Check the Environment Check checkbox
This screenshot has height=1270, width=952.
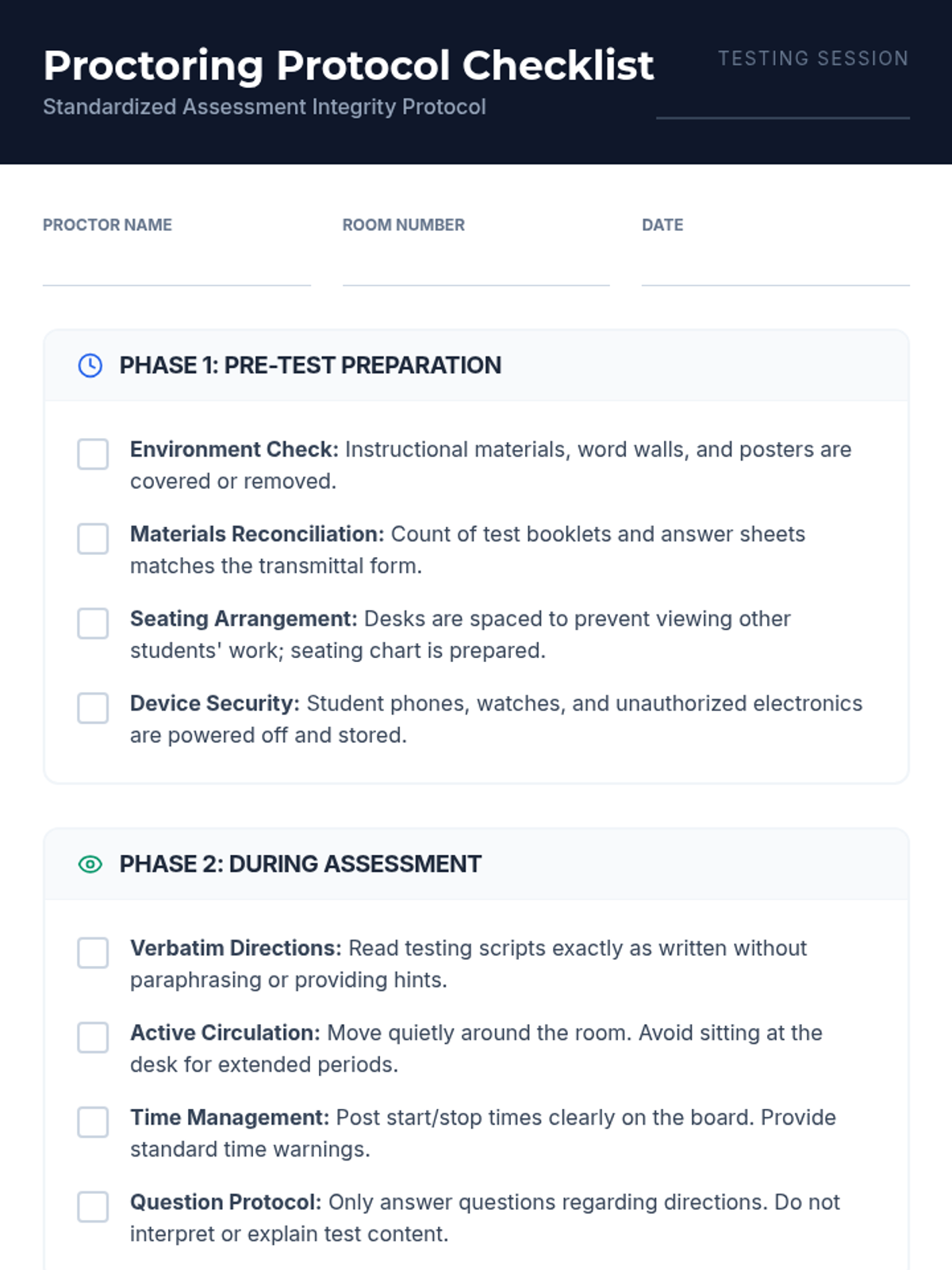[x=93, y=454]
